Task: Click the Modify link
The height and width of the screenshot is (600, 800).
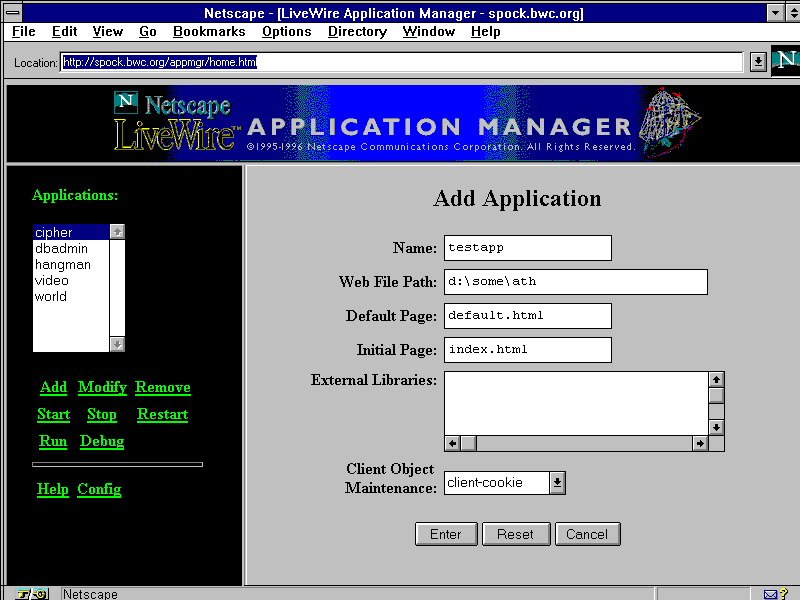Action: coord(102,387)
